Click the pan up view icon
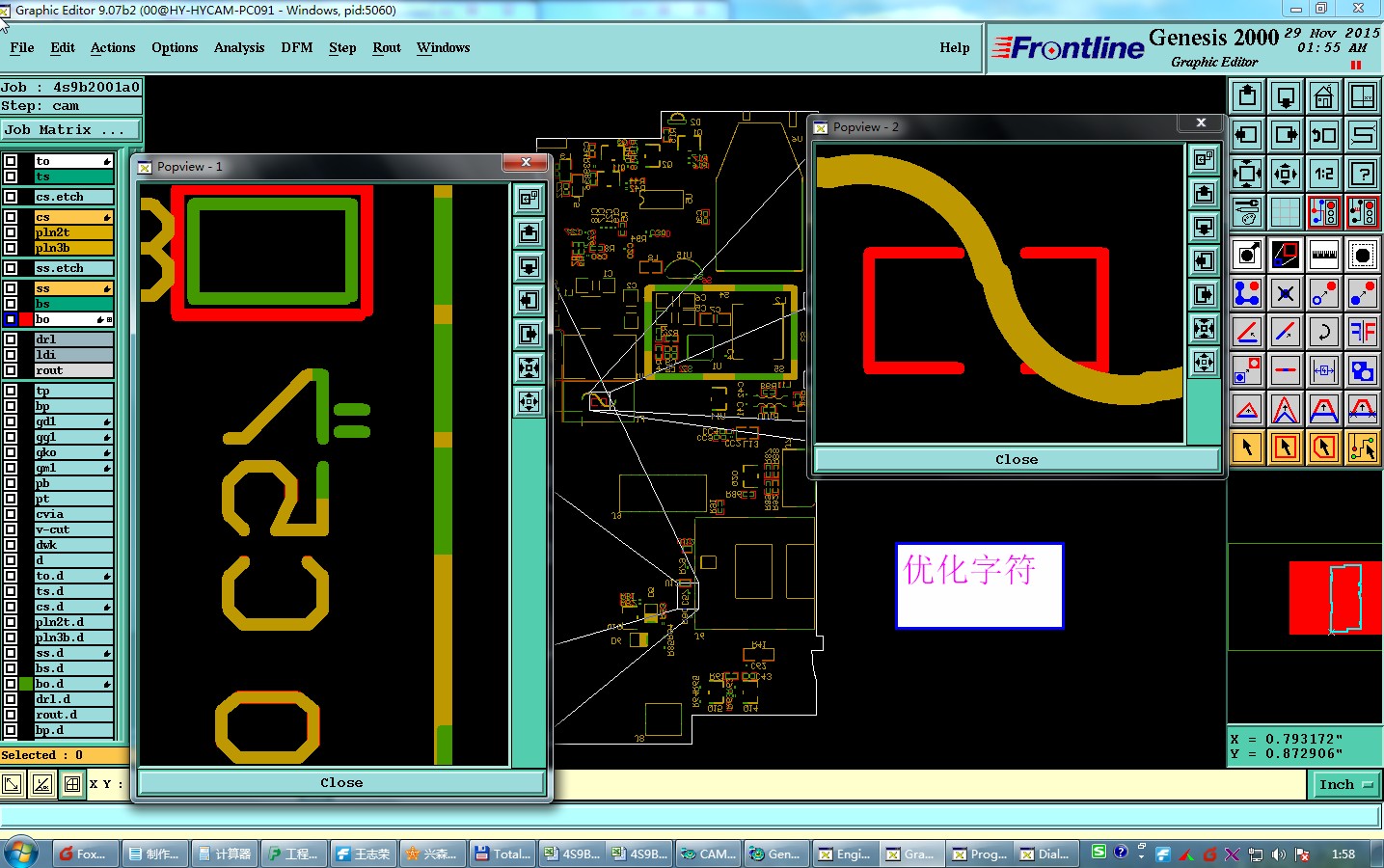The height and width of the screenshot is (868, 1384). tap(1247, 96)
